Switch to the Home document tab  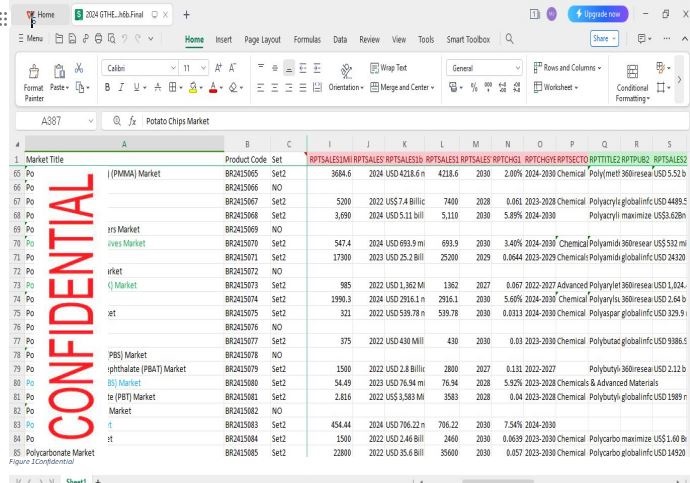(40, 15)
